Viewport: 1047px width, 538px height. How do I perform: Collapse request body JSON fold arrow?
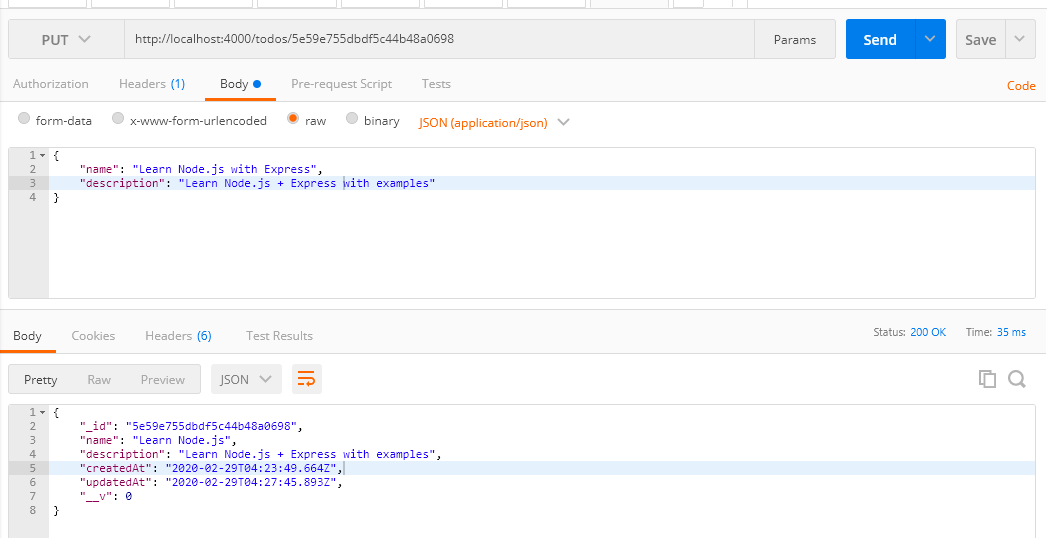43,155
